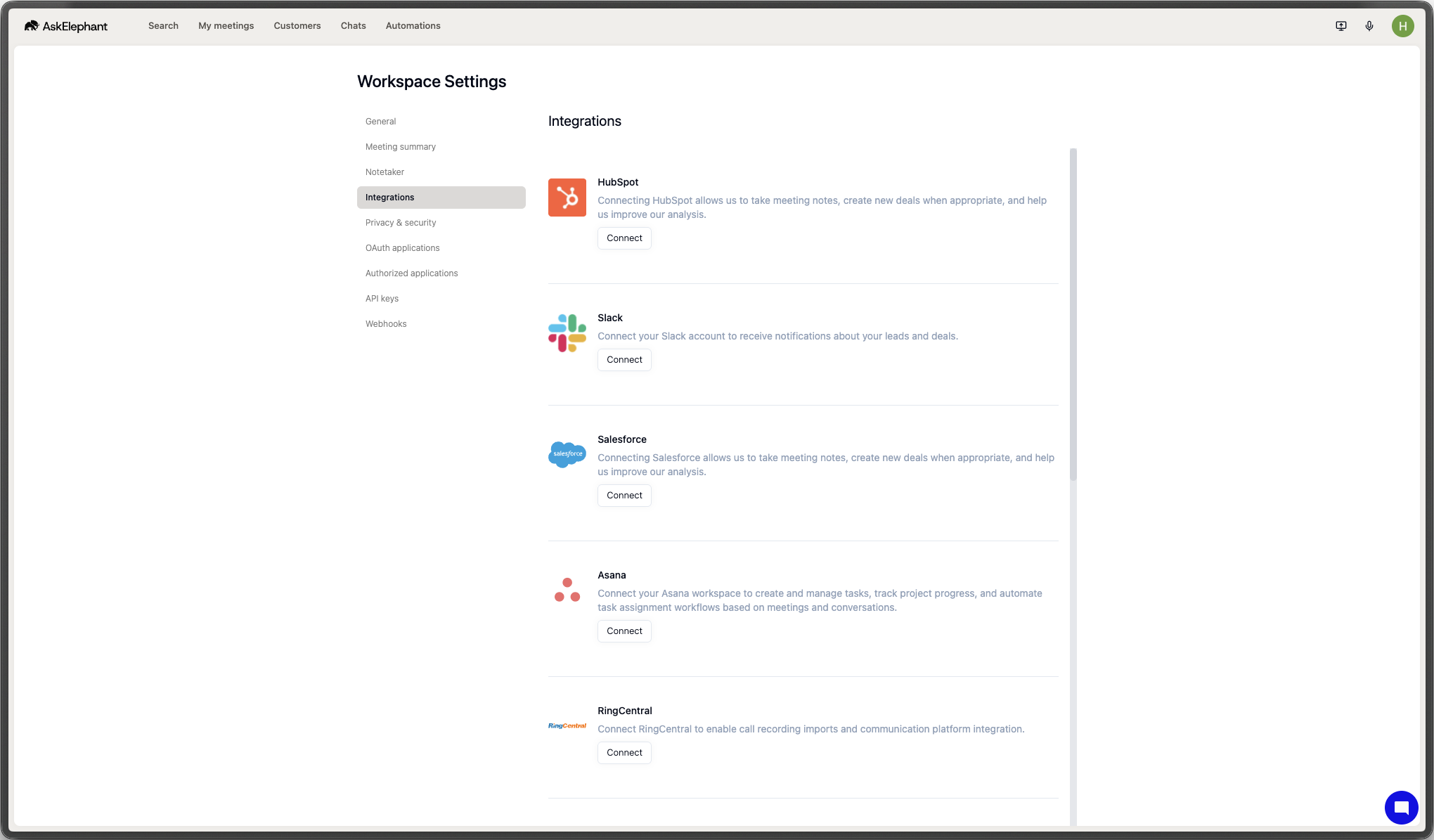The image size is (1434, 840).
Task: Open Meeting summary settings
Action: [441, 147]
